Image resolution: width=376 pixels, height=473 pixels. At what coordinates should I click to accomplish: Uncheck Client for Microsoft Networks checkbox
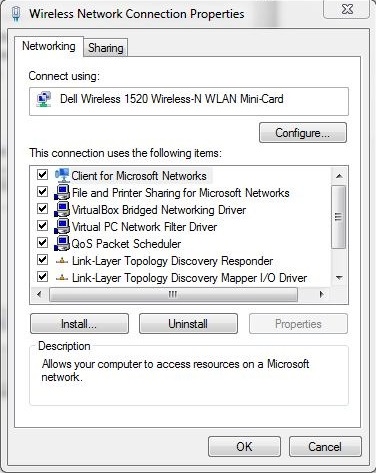(x=42, y=174)
